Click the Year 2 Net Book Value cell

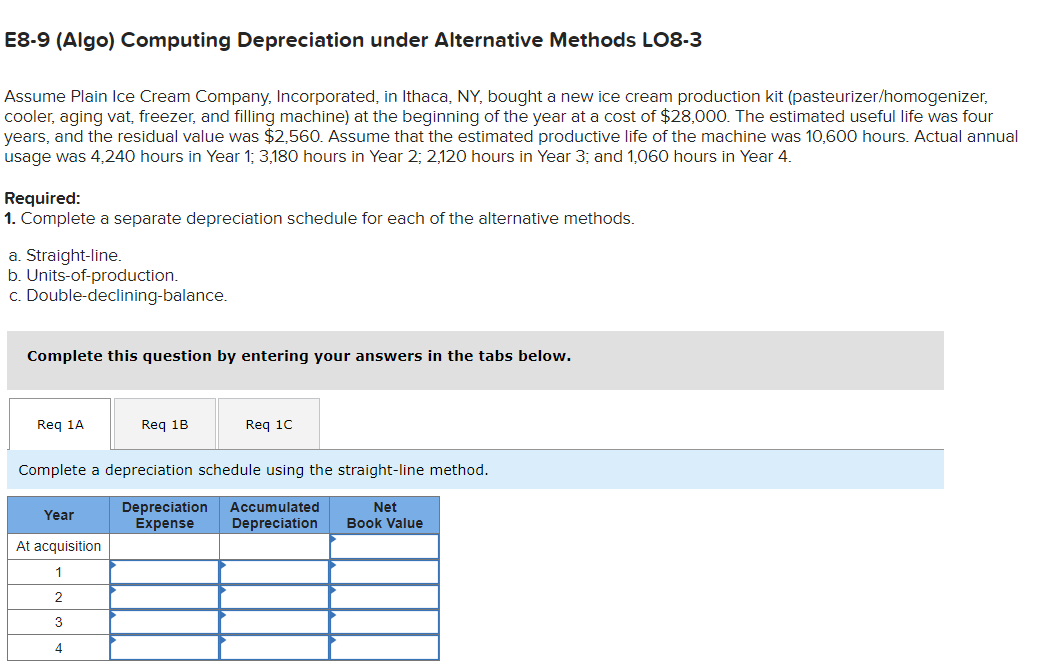(385, 596)
